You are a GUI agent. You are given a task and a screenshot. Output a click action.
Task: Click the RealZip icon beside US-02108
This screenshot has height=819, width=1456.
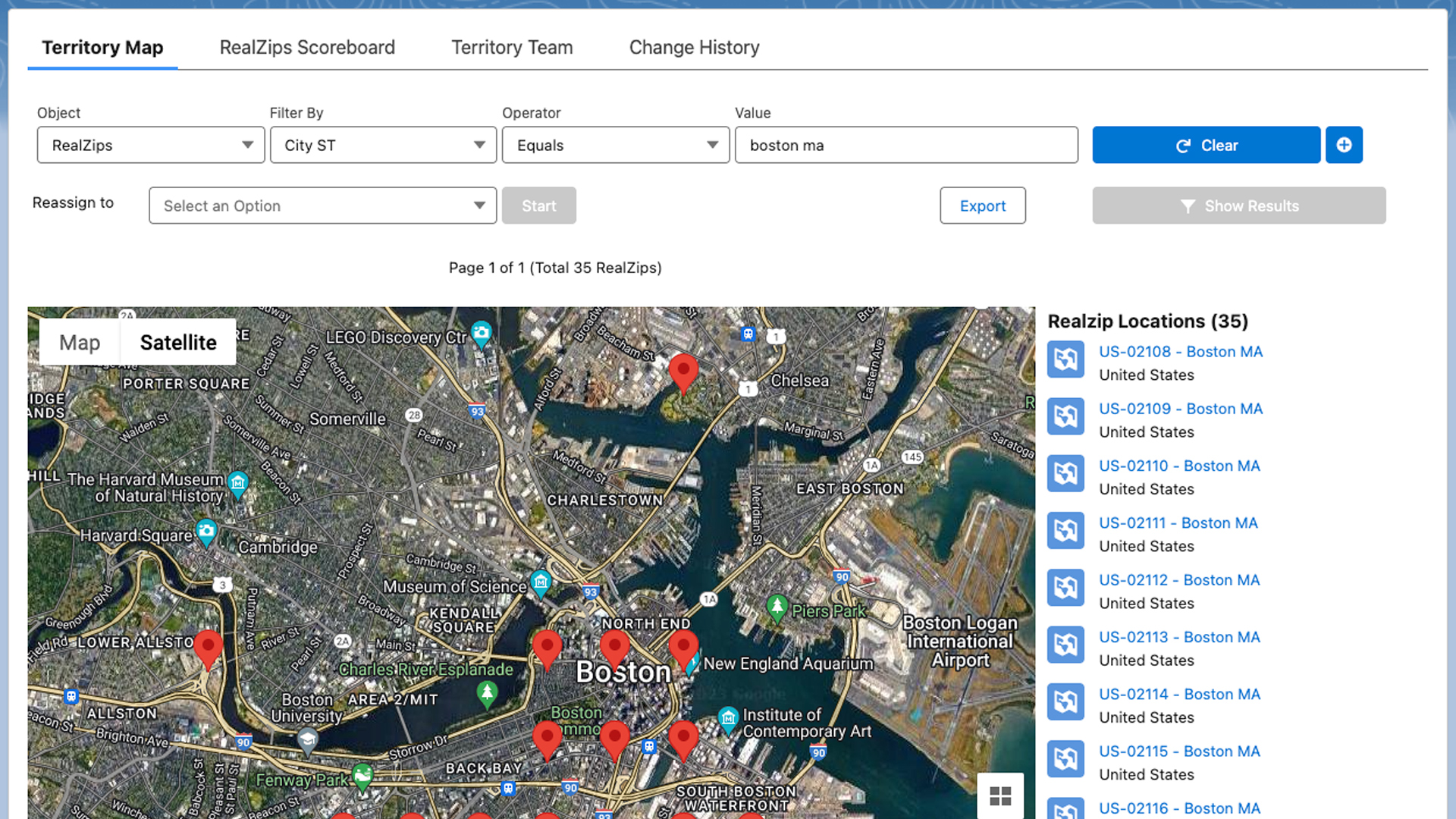click(x=1065, y=359)
